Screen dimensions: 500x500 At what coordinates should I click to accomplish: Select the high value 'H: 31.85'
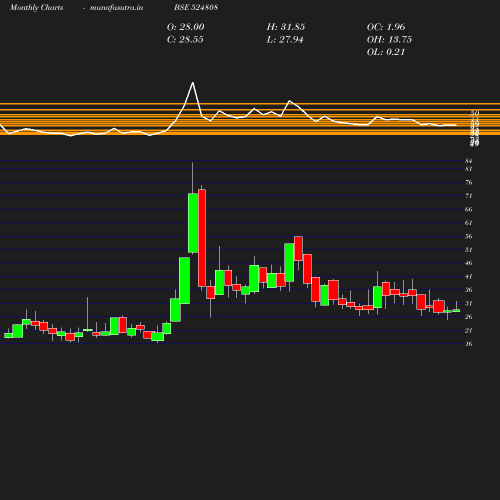(x=286, y=27)
